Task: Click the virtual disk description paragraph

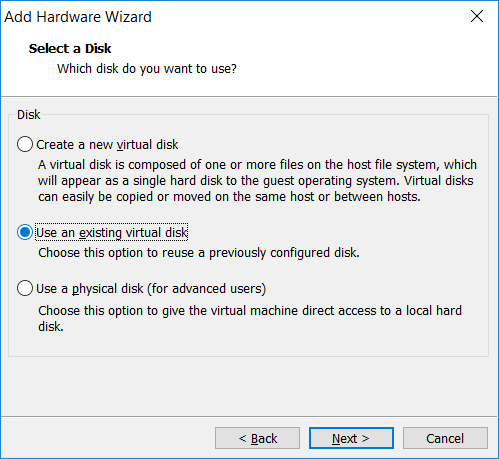Action: pos(257,181)
